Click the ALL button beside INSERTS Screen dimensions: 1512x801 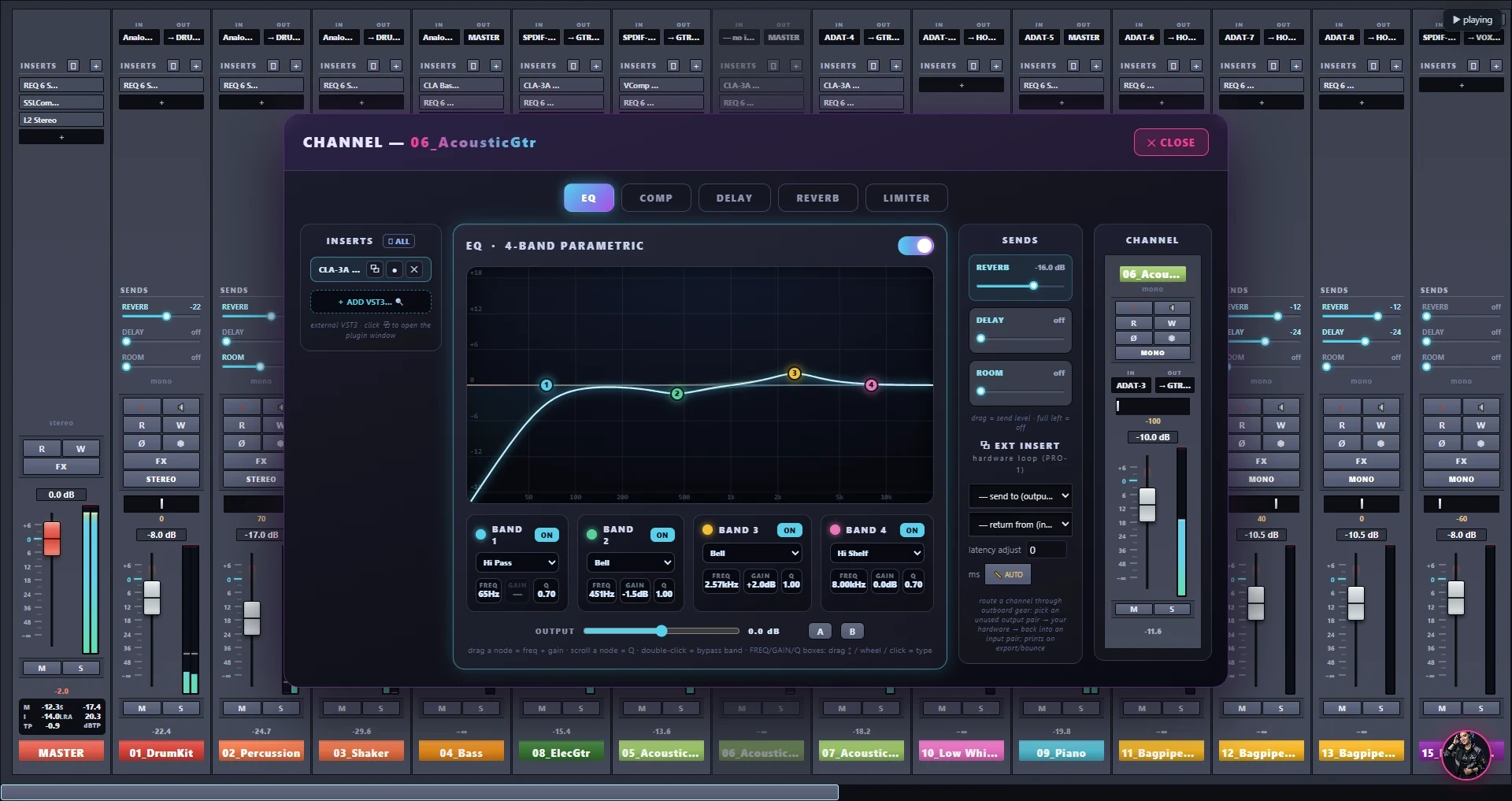click(398, 241)
